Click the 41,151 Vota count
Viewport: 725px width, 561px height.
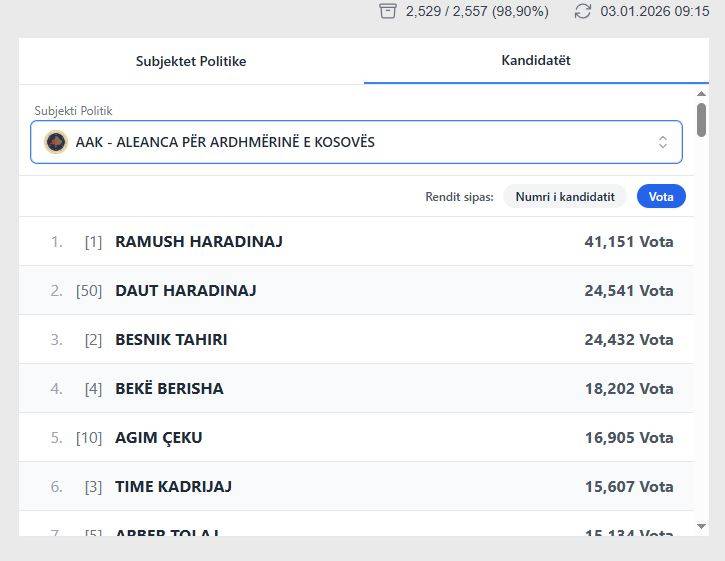pos(628,241)
